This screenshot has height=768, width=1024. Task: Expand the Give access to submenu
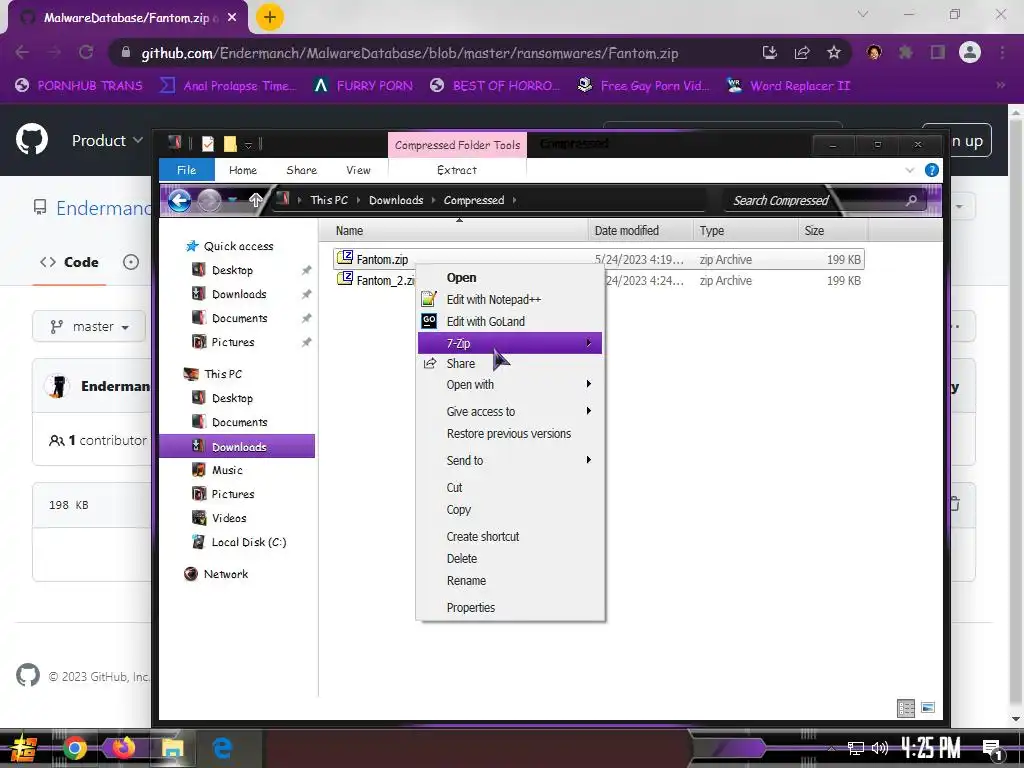509,411
